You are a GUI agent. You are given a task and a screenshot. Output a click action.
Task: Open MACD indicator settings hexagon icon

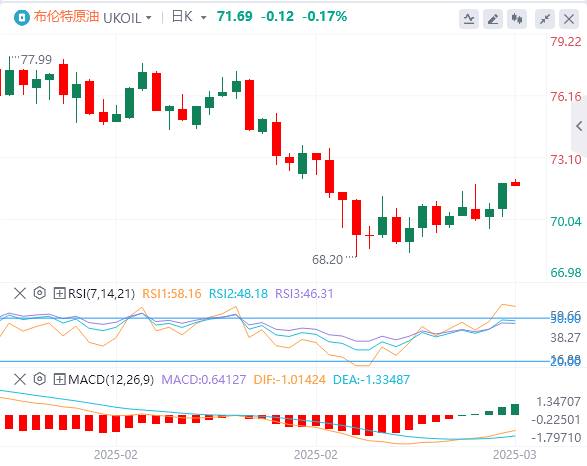[40, 379]
